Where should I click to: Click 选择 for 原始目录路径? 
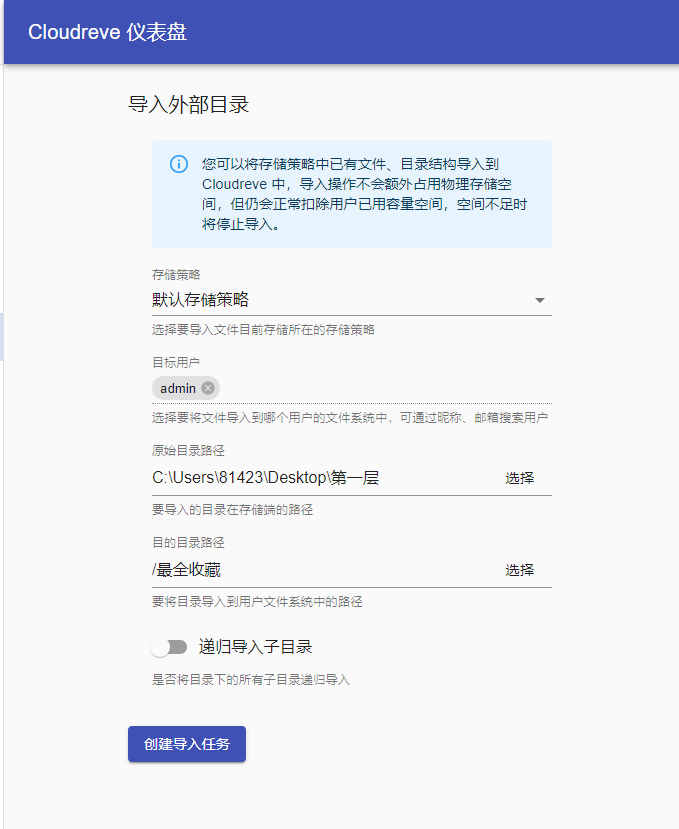(519, 478)
